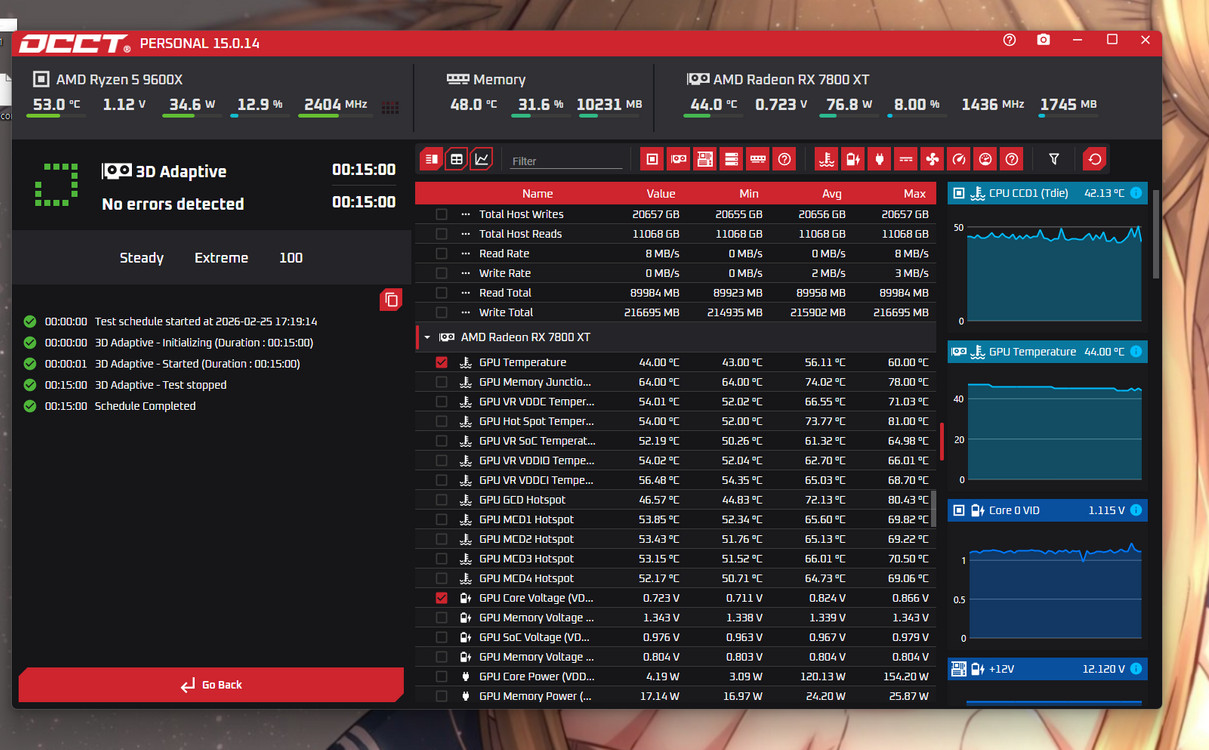Reset statistics with the refresh icon
This screenshot has height=750, width=1209.
point(1095,159)
